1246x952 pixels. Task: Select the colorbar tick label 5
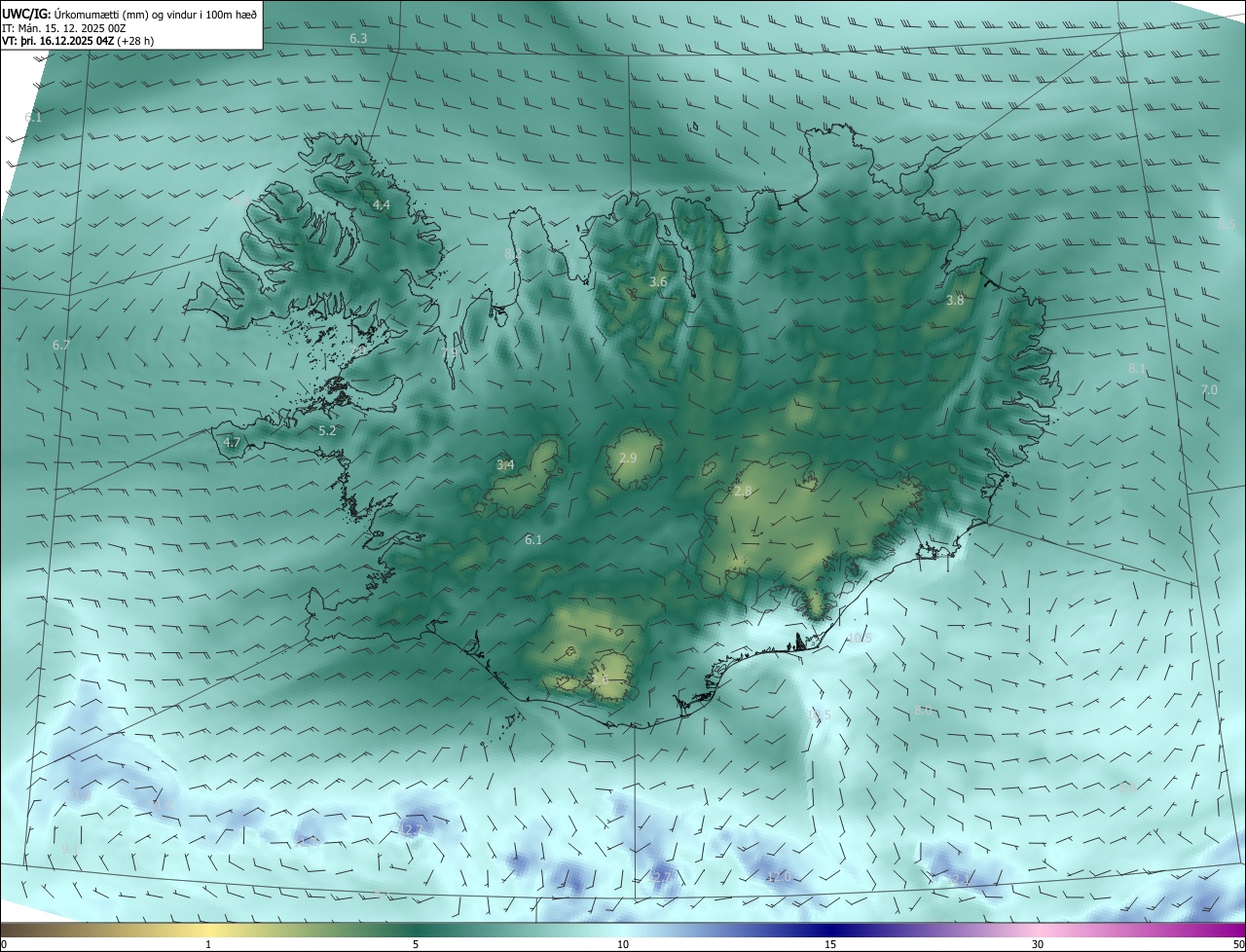point(416,944)
